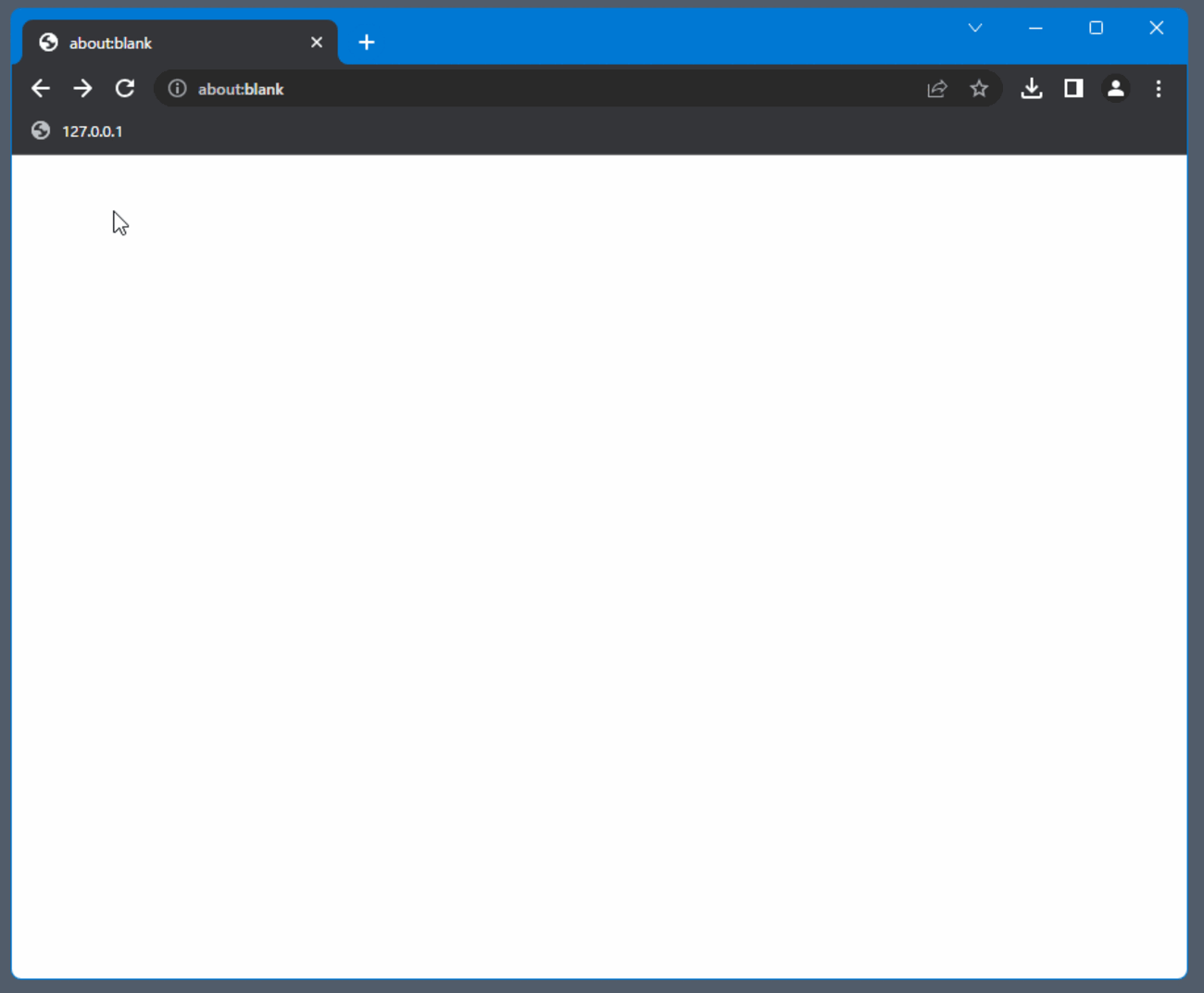Open the Downloads tray

[x=1032, y=89]
